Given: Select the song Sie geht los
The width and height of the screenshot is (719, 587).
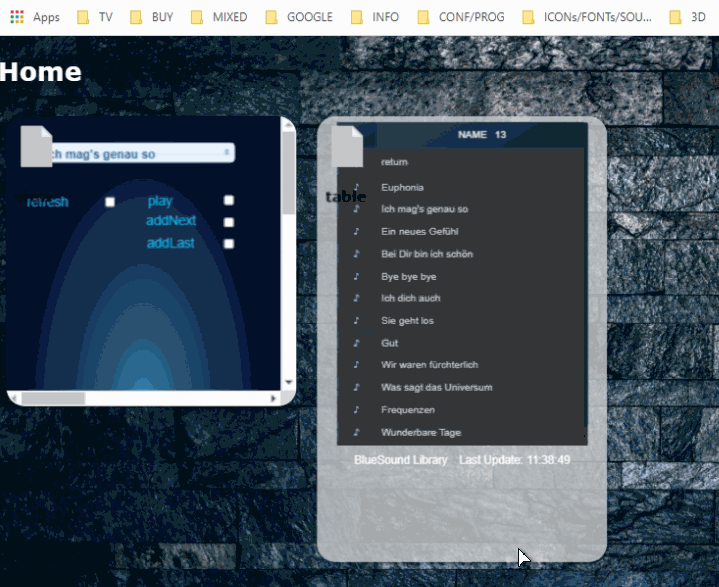Looking at the screenshot, I should click(407, 321).
